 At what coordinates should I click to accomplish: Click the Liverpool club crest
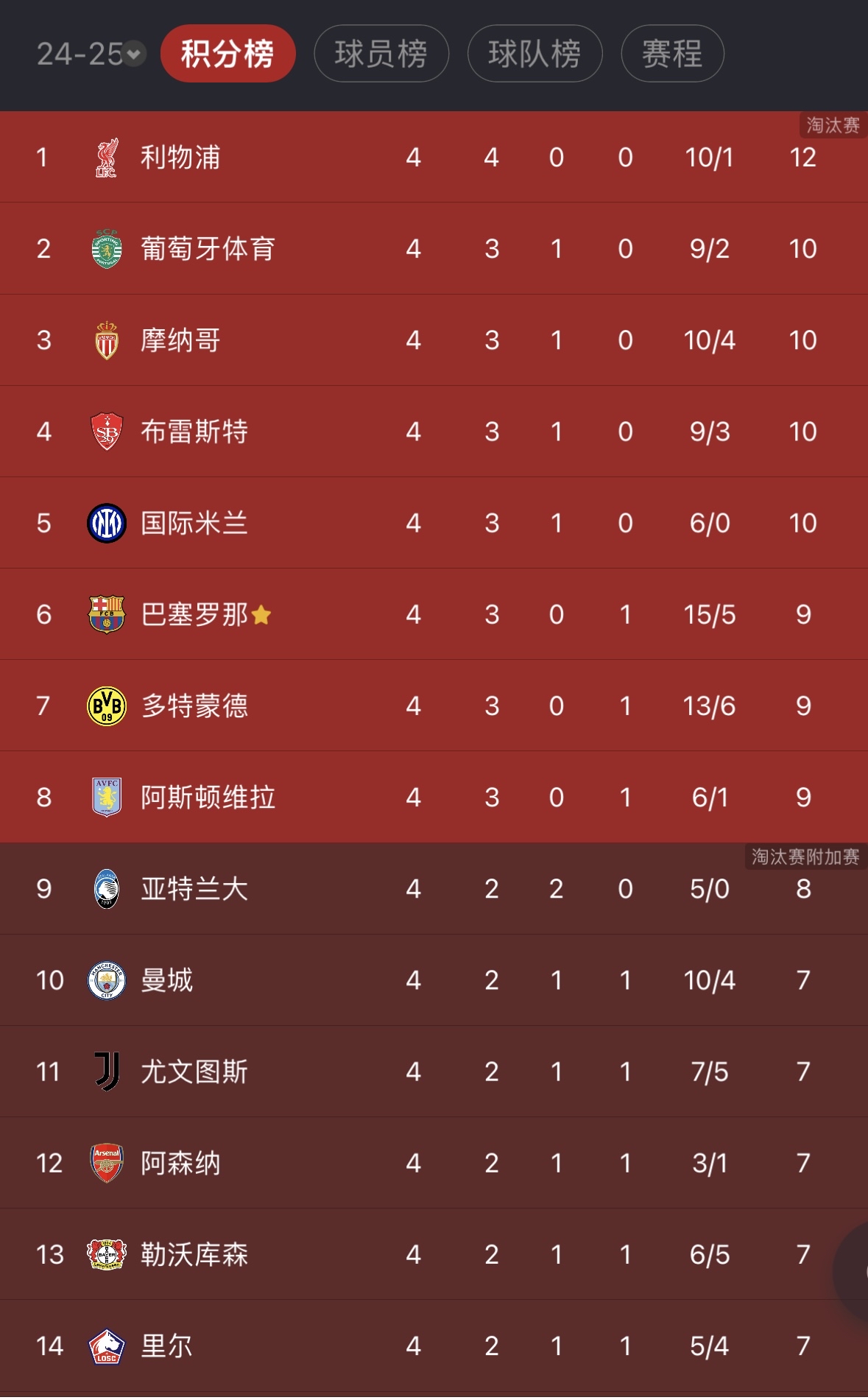(107, 158)
